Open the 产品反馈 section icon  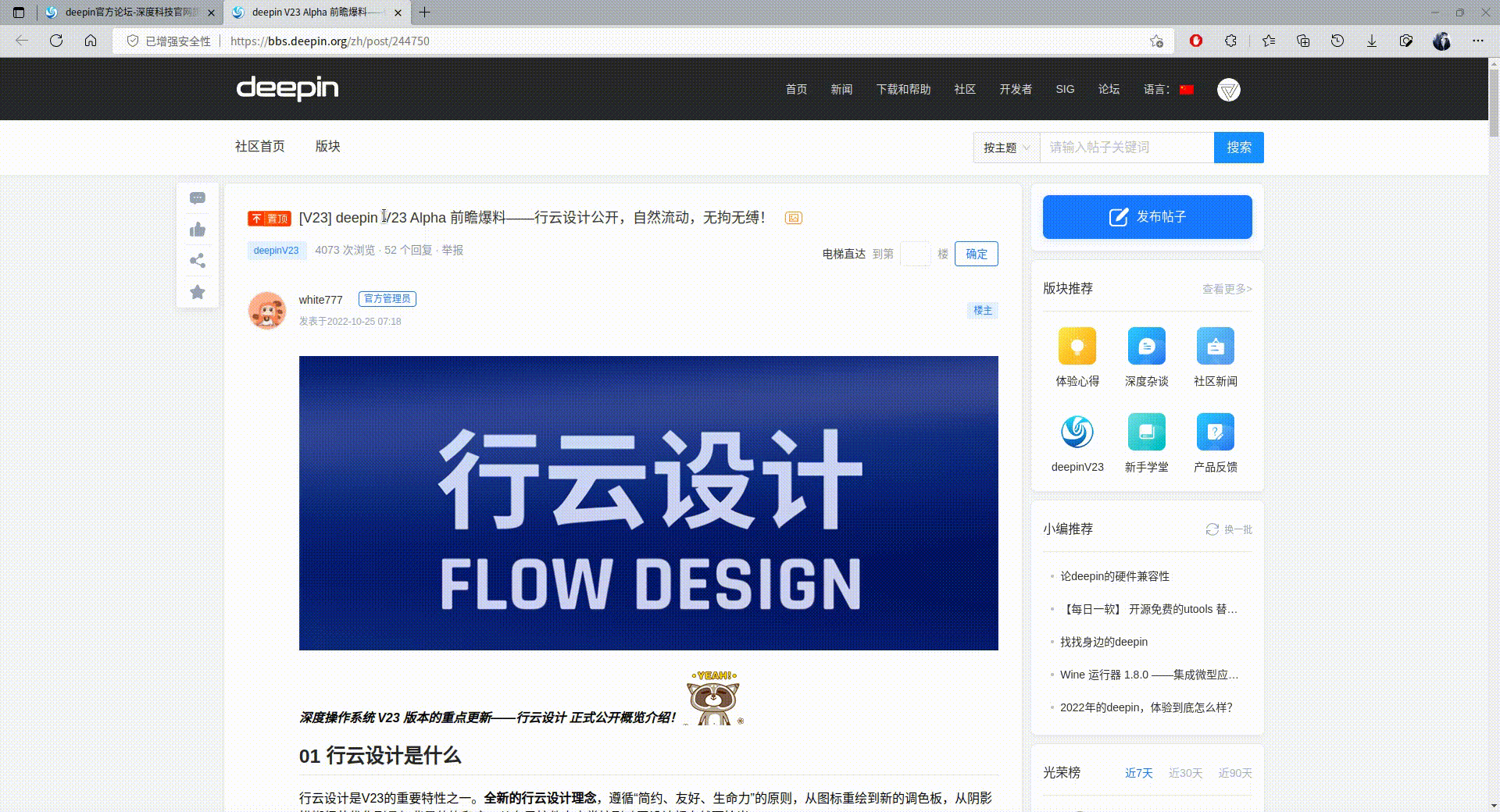[x=1215, y=433]
